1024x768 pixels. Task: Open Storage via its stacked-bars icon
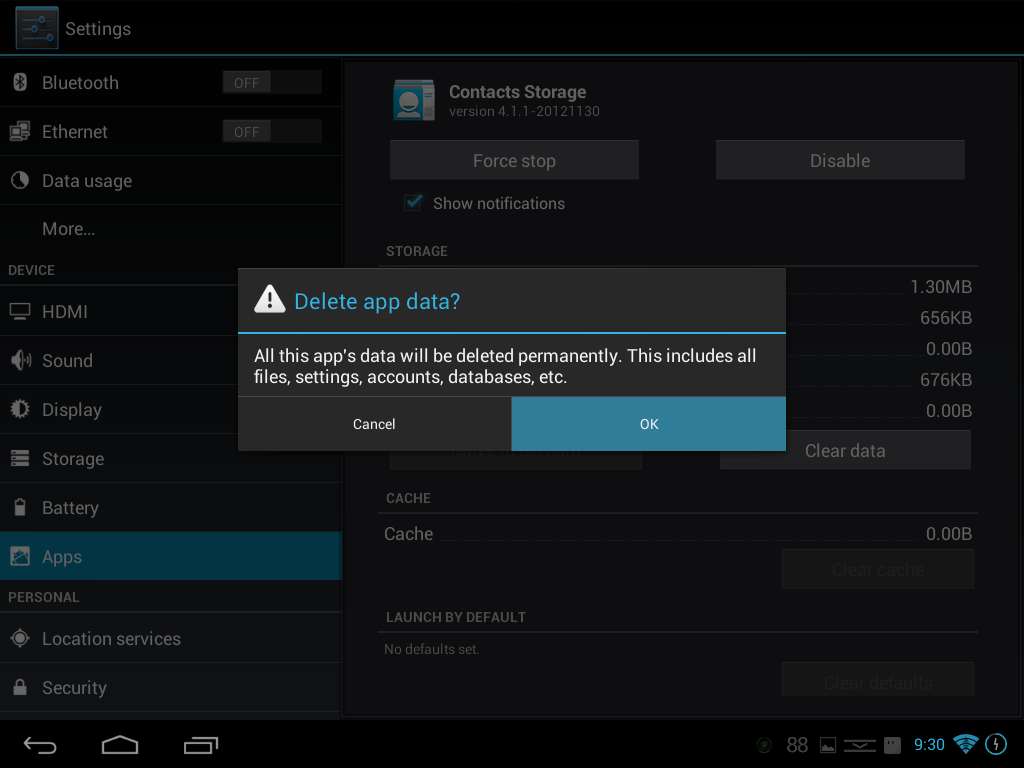[x=18, y=458]
